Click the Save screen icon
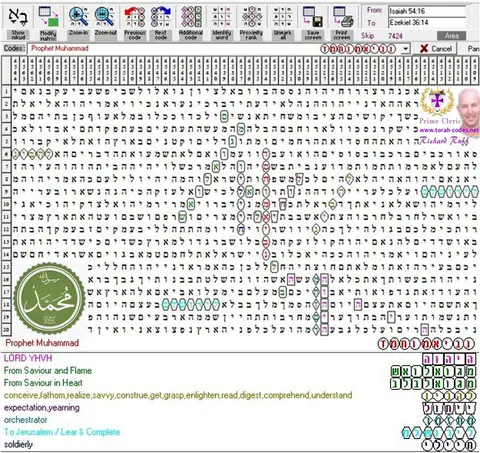The width and height of the screenshot is (480, 453). (x=313, y=17)
